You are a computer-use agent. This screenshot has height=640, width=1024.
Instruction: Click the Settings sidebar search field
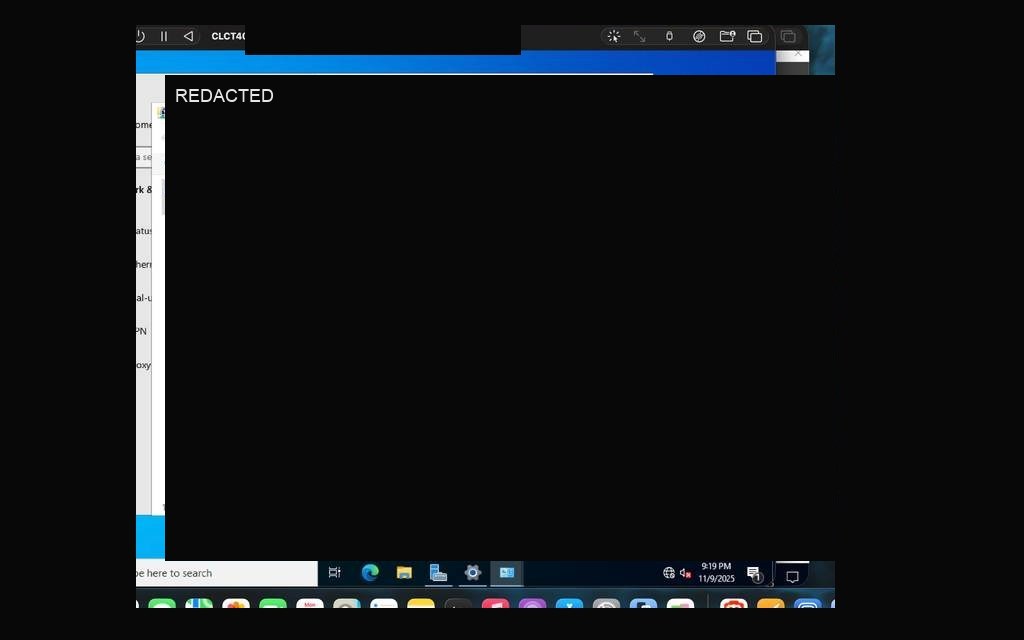click(x=144, y=157)
